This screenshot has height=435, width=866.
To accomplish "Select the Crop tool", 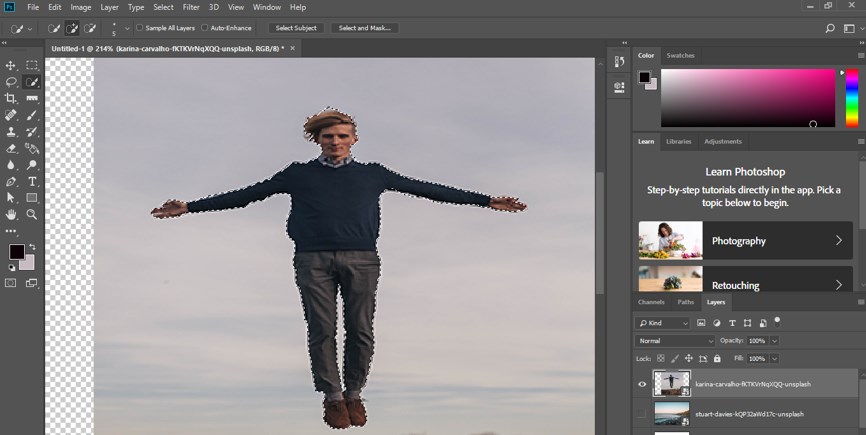I will tap(11, 98).
